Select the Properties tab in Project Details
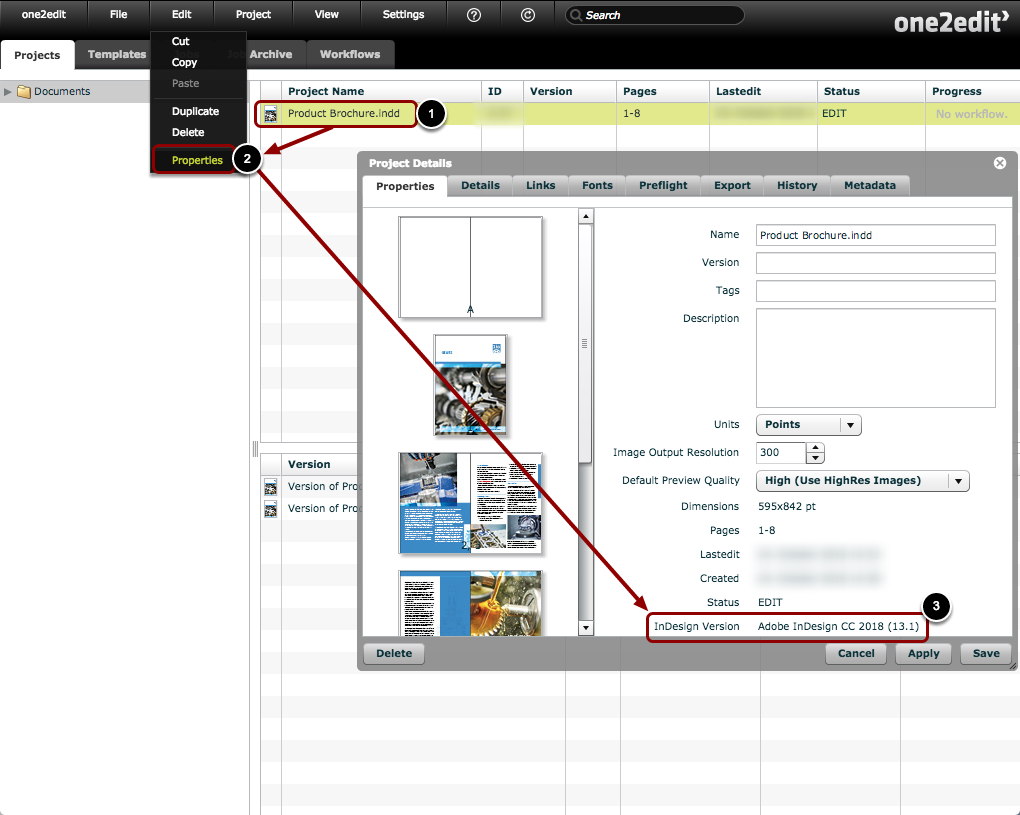1020x815 pixels. [x=405, y=186]
